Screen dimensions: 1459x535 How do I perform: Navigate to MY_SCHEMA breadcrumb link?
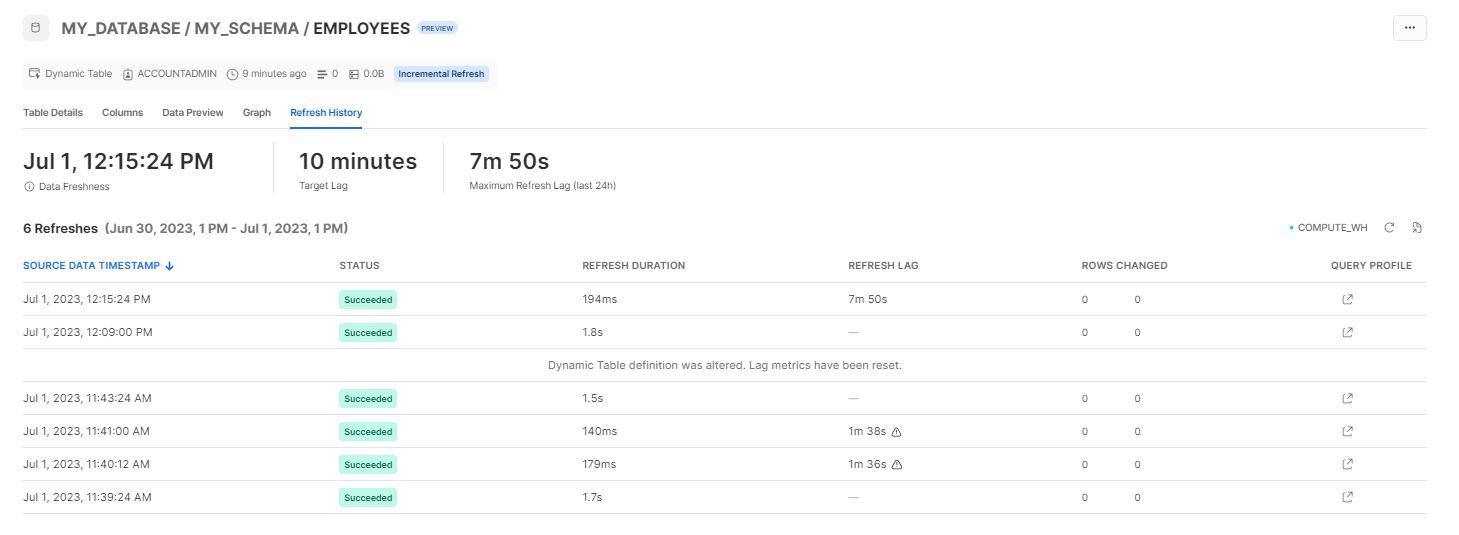point(247,29)
